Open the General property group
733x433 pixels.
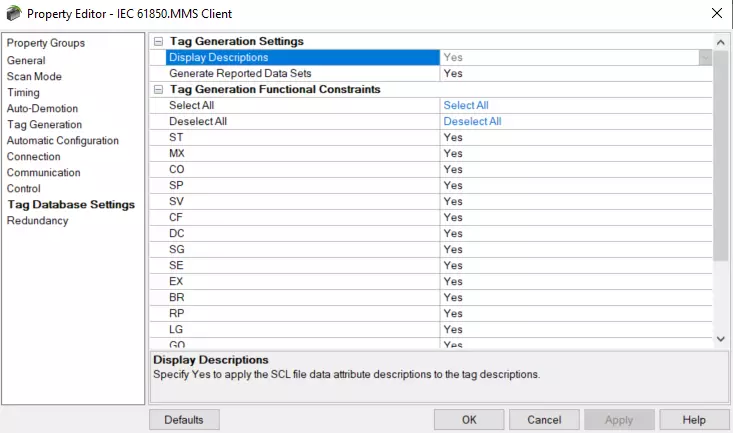pos(26,60)
